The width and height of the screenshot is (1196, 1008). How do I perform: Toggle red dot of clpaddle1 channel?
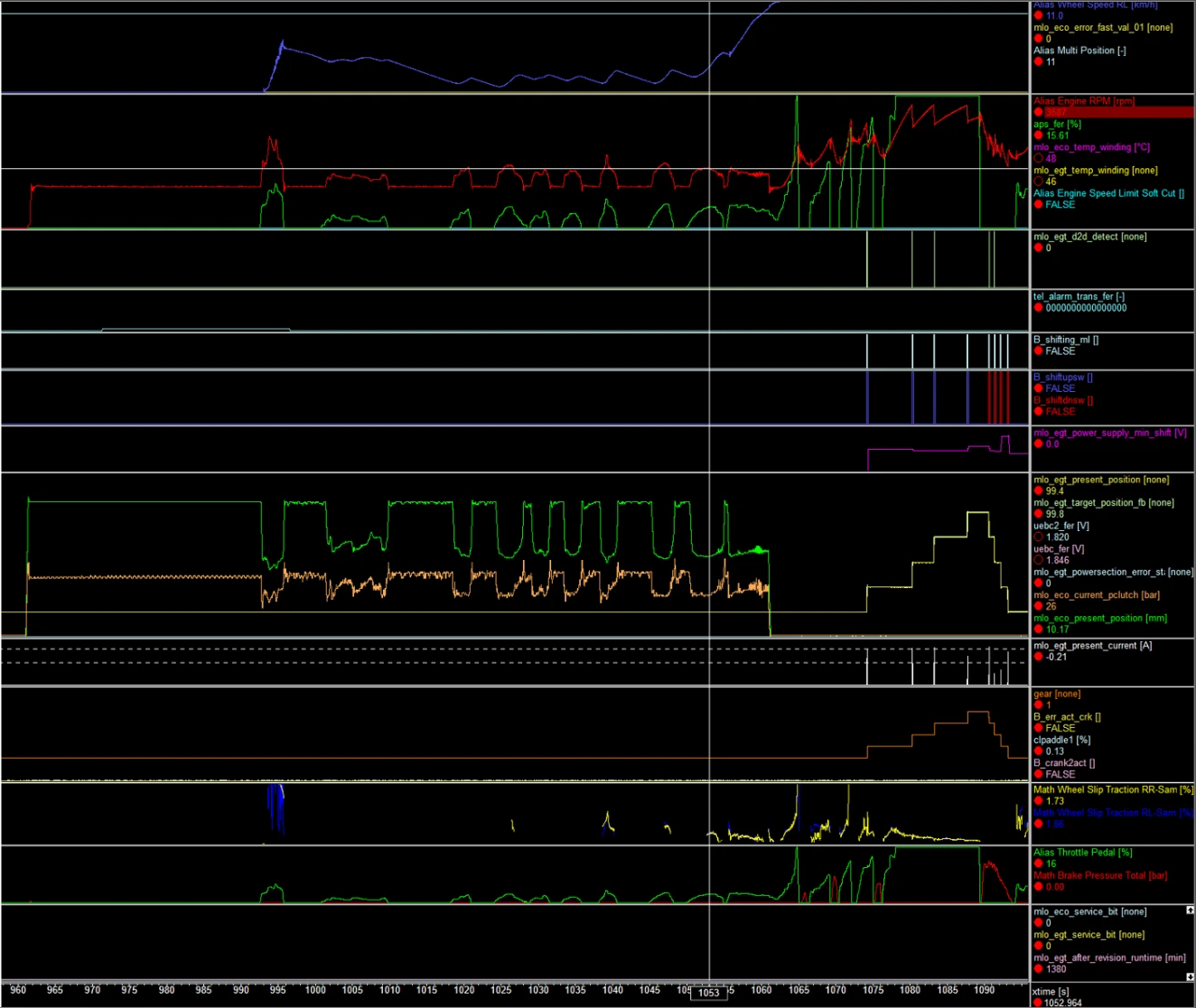1038,751
